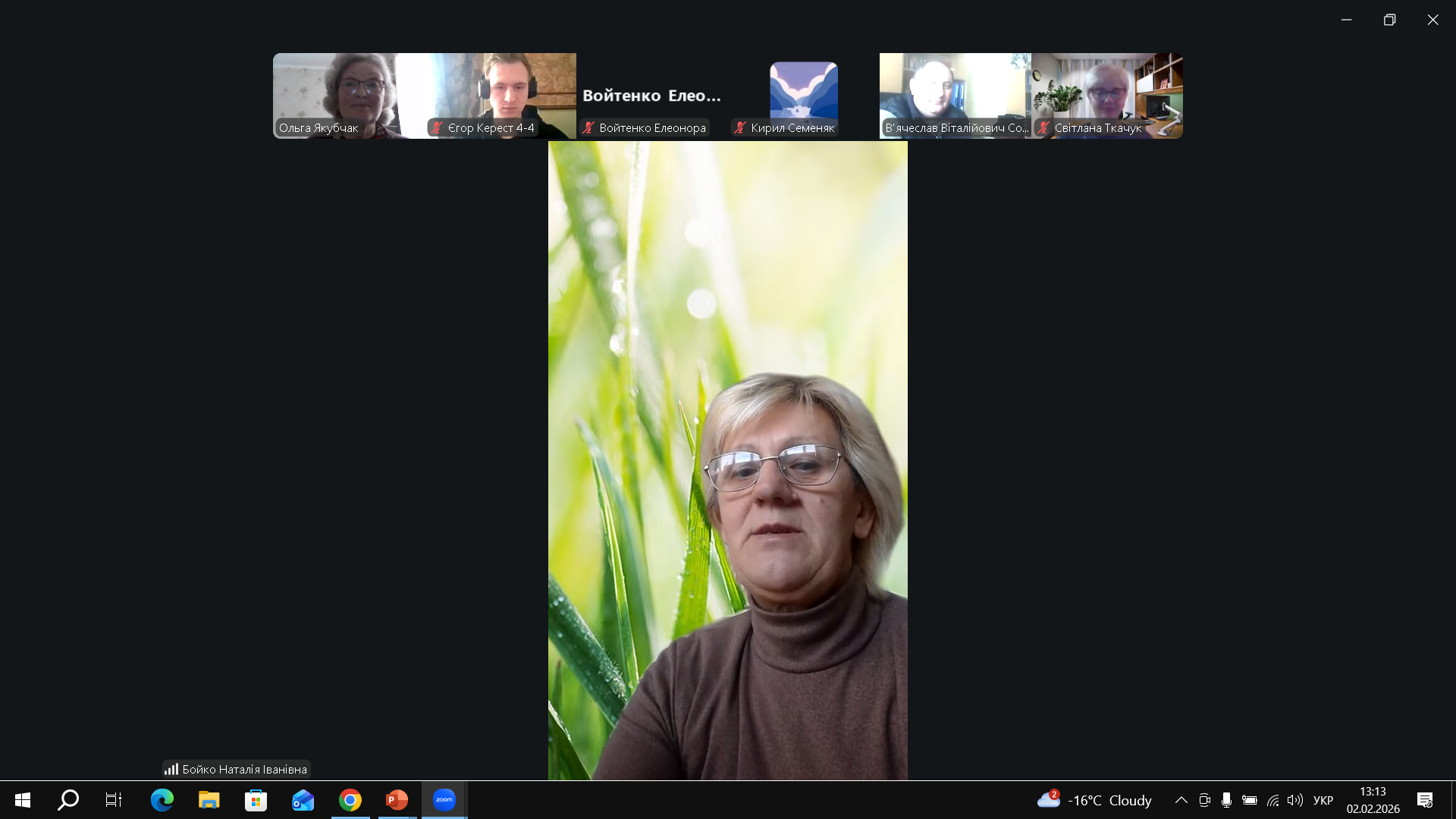The width and height of the screenshot is (1456, 819).
Task: Open the taskbar search icon
Action: (68, 800)
